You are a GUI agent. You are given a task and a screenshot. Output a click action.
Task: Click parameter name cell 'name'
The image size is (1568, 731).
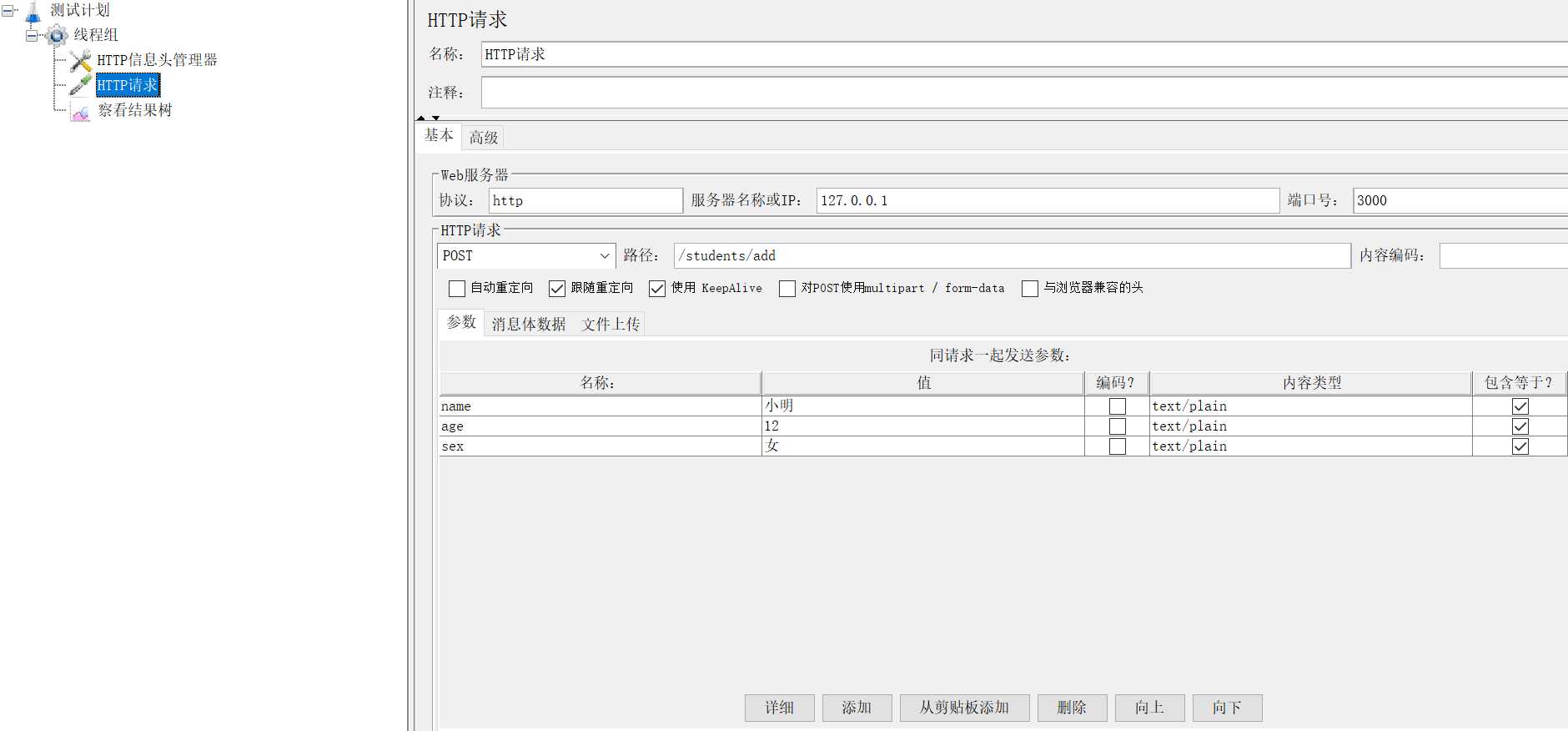pyautogui.click(x=601, y=406)
